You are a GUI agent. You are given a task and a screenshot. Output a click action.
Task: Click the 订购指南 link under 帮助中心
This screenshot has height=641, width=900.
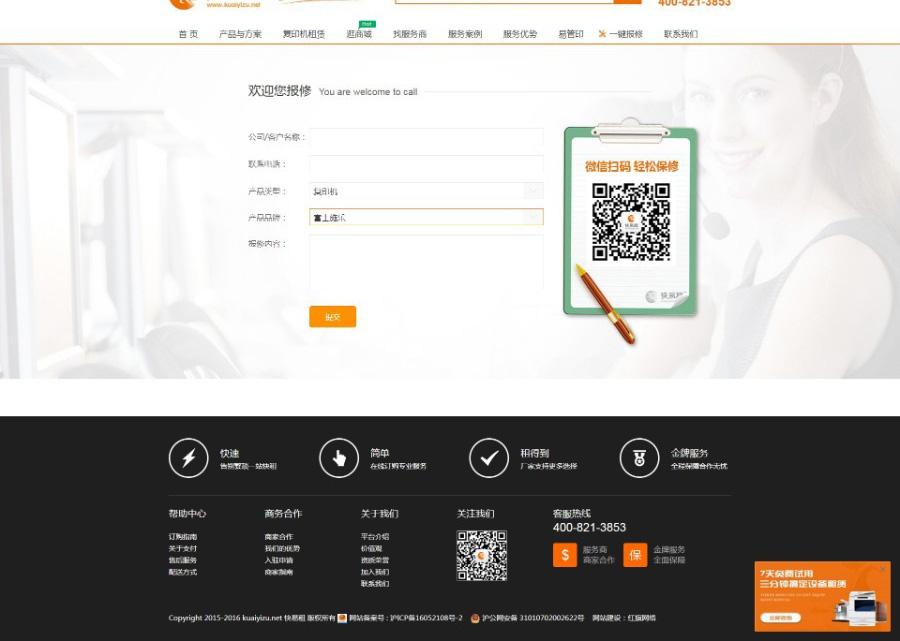[183, 537]
